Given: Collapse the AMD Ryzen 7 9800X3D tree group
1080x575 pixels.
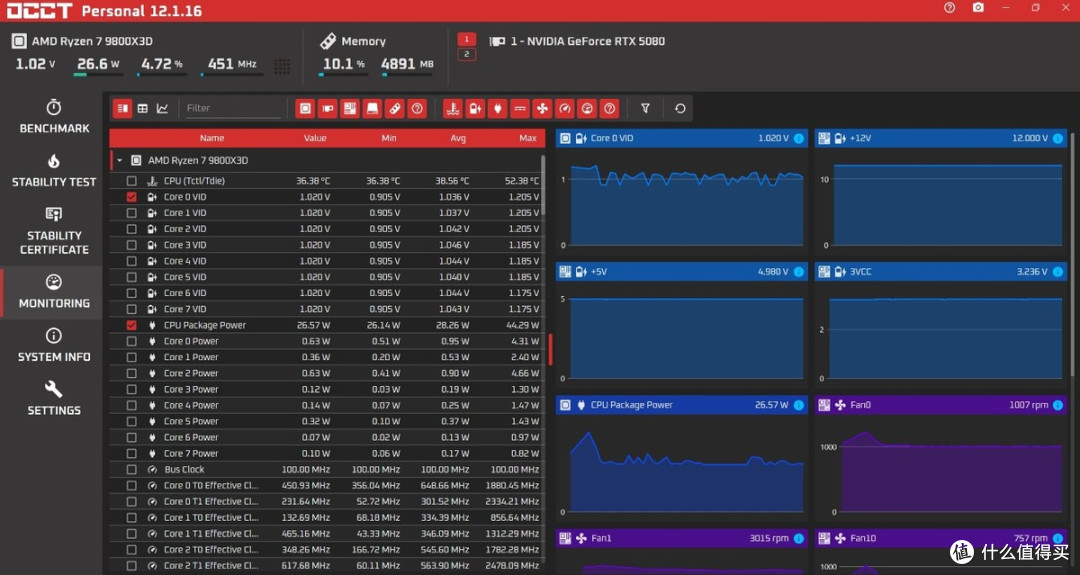Looking at the screenshot, I should pyautogui.click(x=119, y=160).
